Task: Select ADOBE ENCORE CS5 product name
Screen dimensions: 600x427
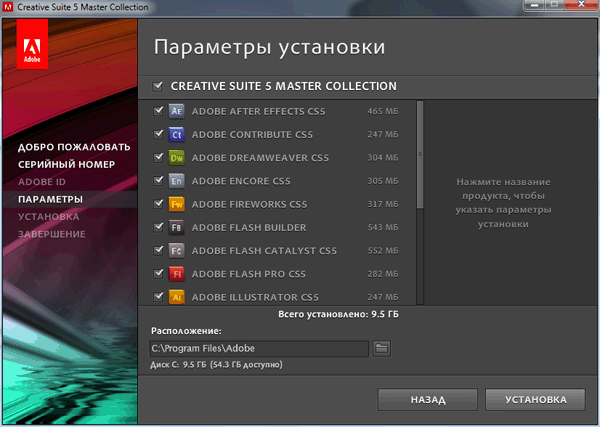Action: click(241, 181)
